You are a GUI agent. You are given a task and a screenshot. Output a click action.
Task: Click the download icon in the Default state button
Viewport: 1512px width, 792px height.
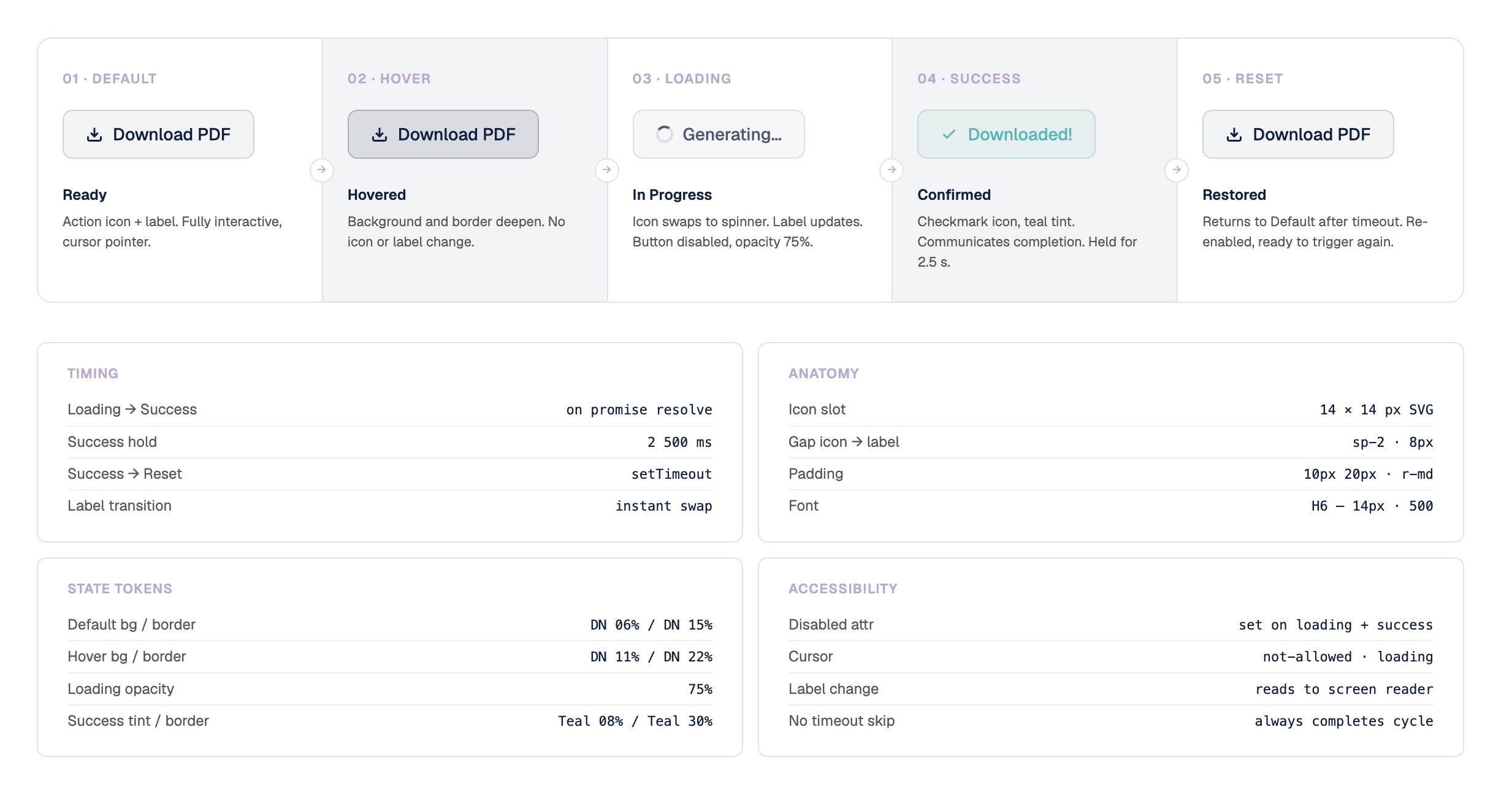(x=94, y=135)
